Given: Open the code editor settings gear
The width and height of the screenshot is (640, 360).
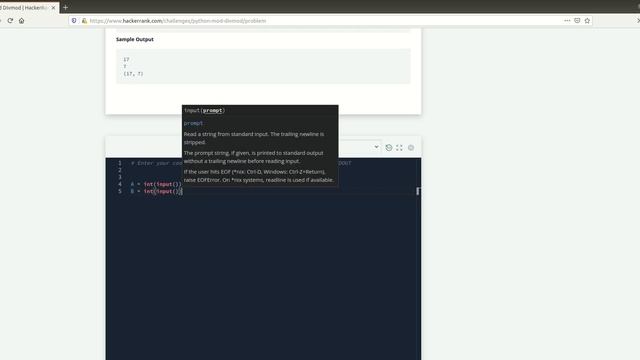Looking at the screenshot, I should [411, 147].
